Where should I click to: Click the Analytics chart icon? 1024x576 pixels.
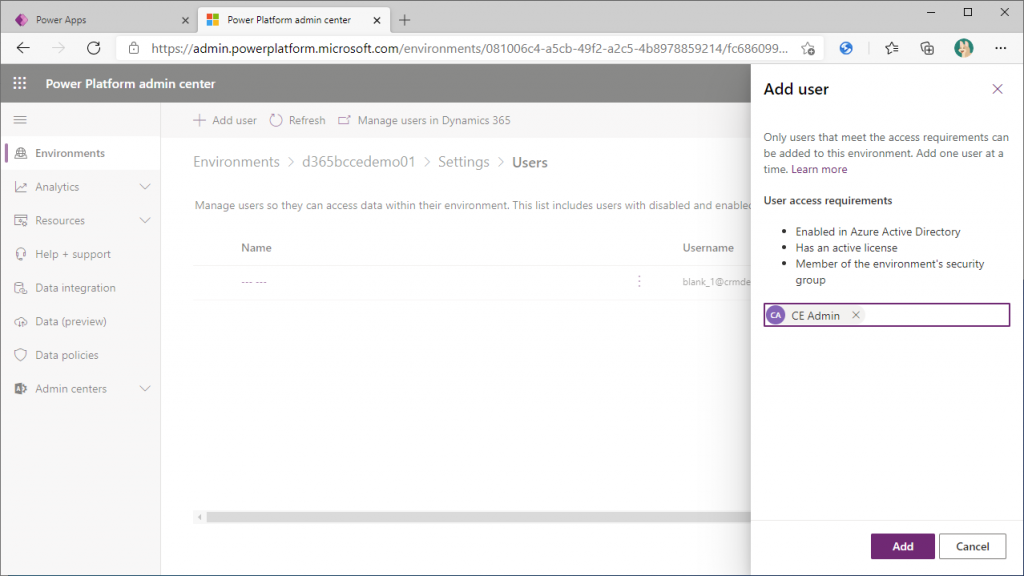[21, 187]
